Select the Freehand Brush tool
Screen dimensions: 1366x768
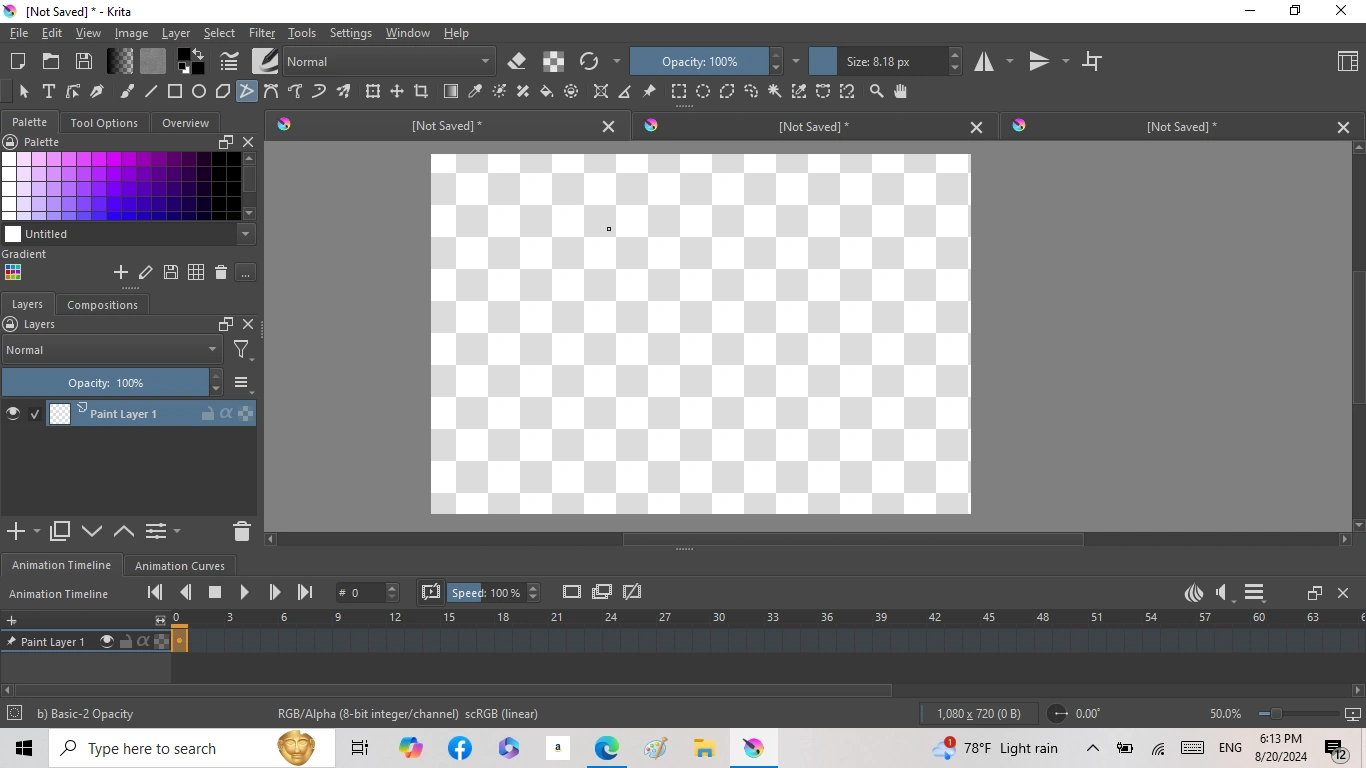[x=126, y=91]
